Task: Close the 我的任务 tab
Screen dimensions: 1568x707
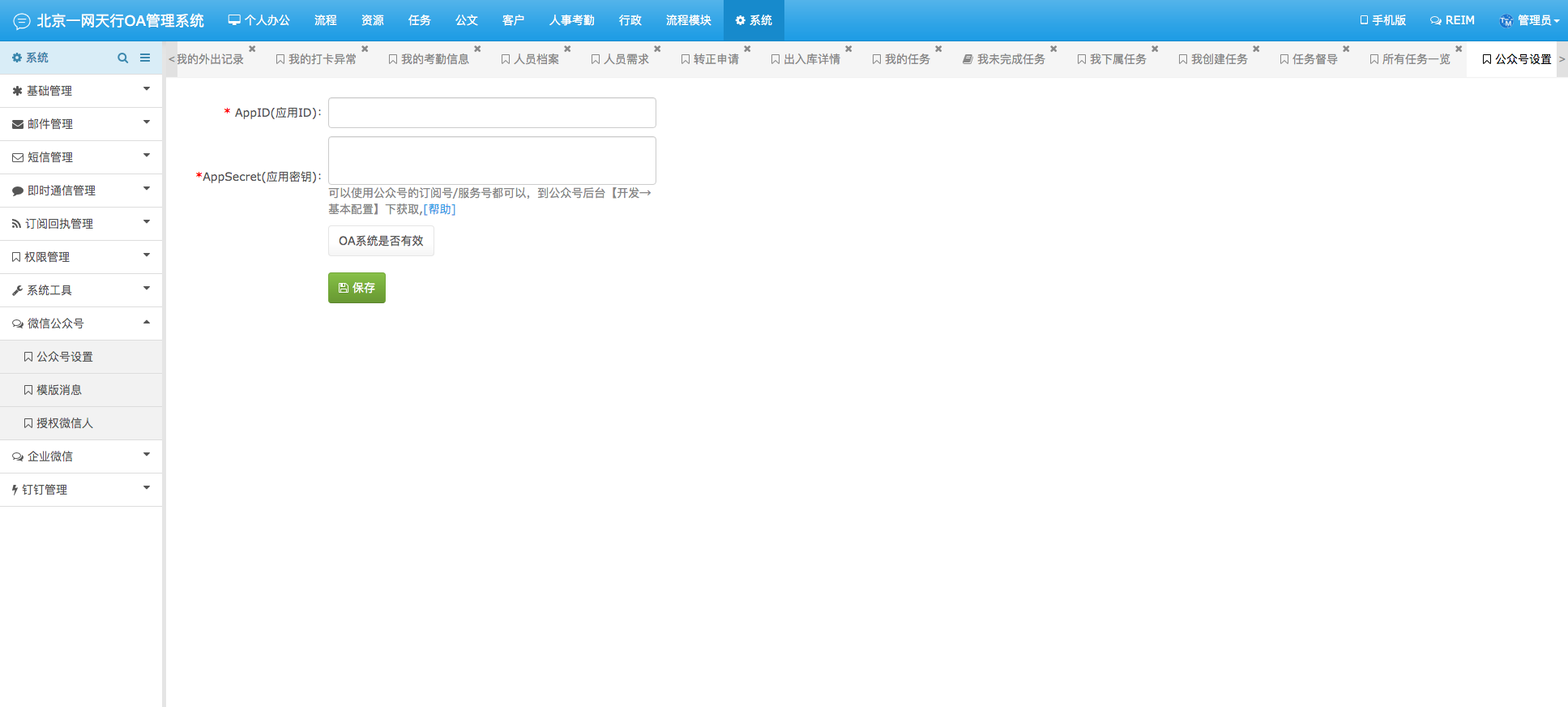Action: click(938, 49)
